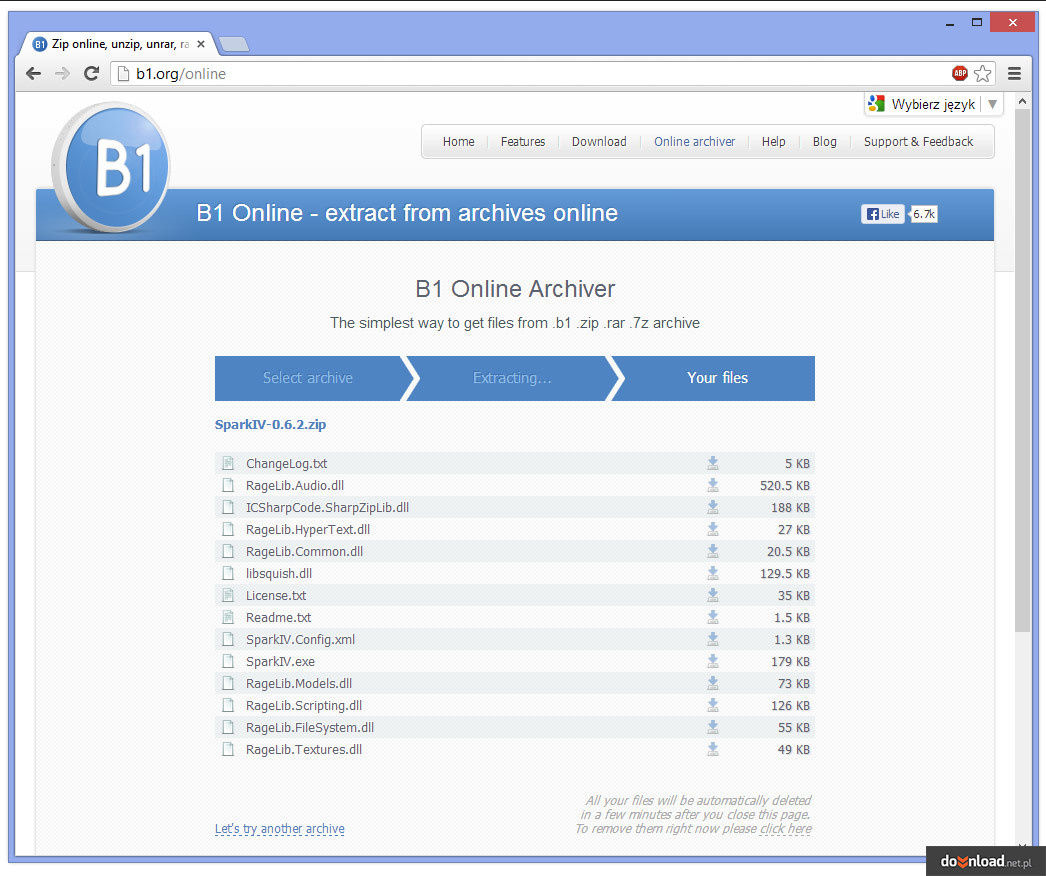This screenshot has width=1046, height=876.
Task: Click the Select archive step
Action: tap(308, 378)
